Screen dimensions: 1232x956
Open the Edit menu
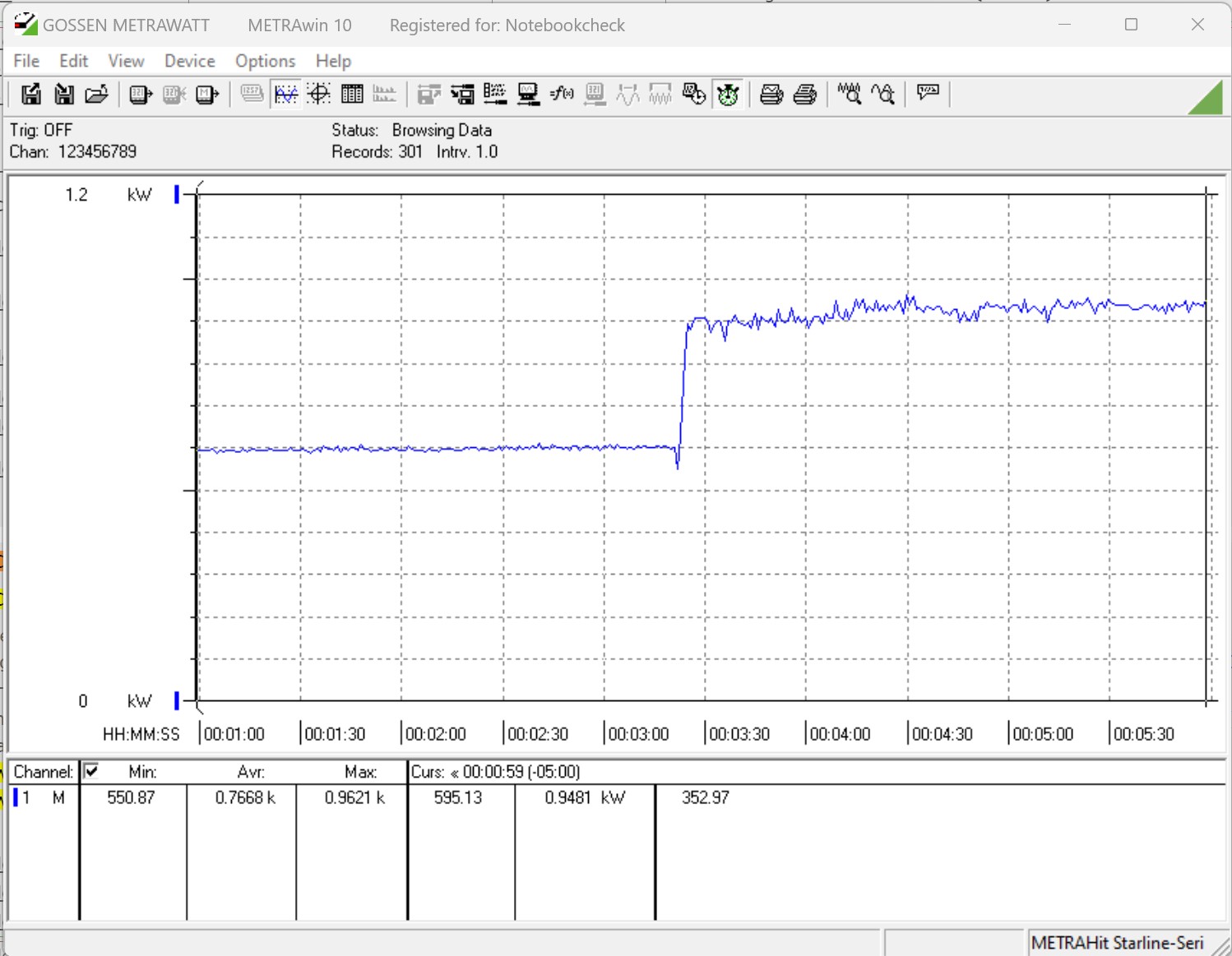tap(73, 61)
